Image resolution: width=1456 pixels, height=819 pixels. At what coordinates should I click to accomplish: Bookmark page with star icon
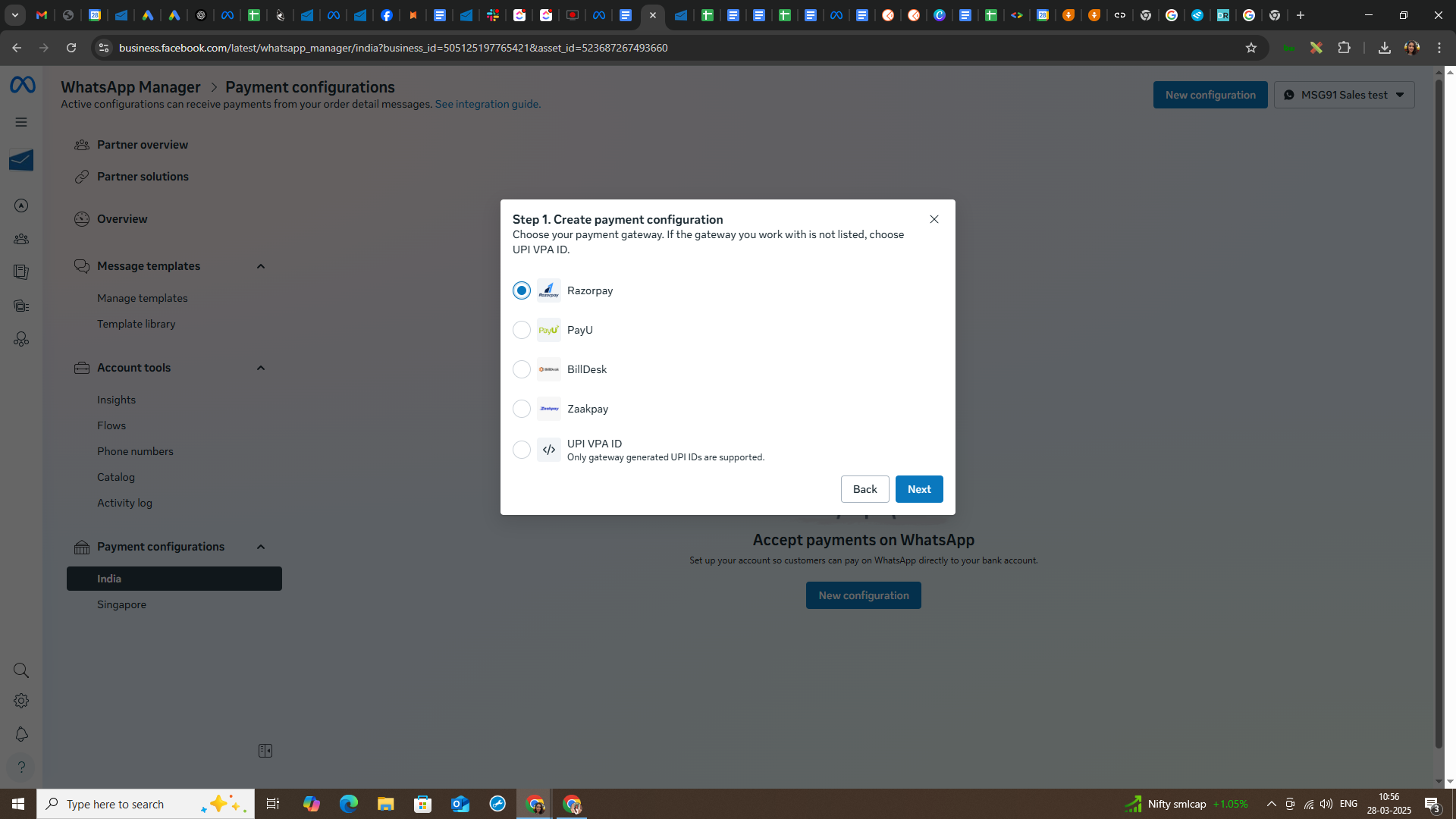pyautogui.click(x=1251, y=48)
